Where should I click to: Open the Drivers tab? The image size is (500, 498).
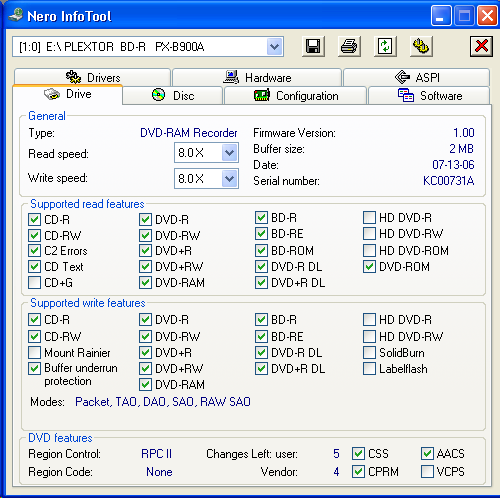[x=92, y=77]
